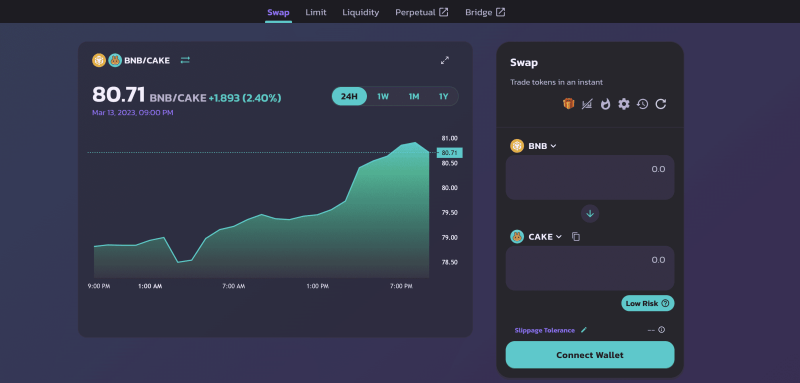Flip the BNB/CAKE chart pair direction
This screenshot has height=383, width=800.
(185, 60)
